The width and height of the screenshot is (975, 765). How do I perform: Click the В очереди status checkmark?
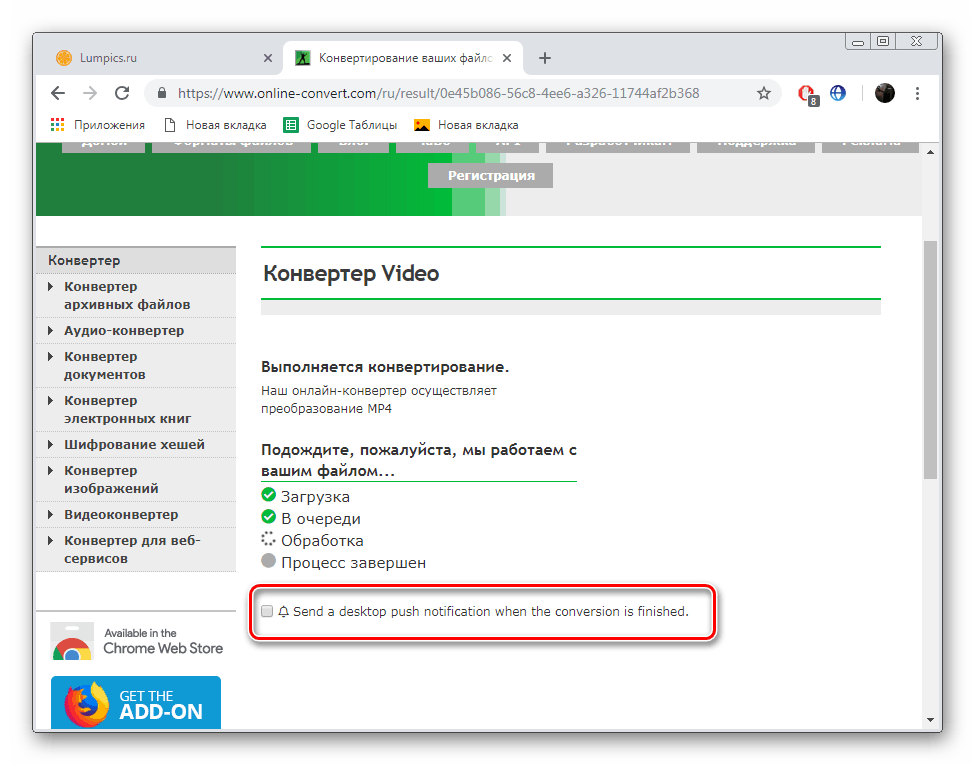click(268, 516)
